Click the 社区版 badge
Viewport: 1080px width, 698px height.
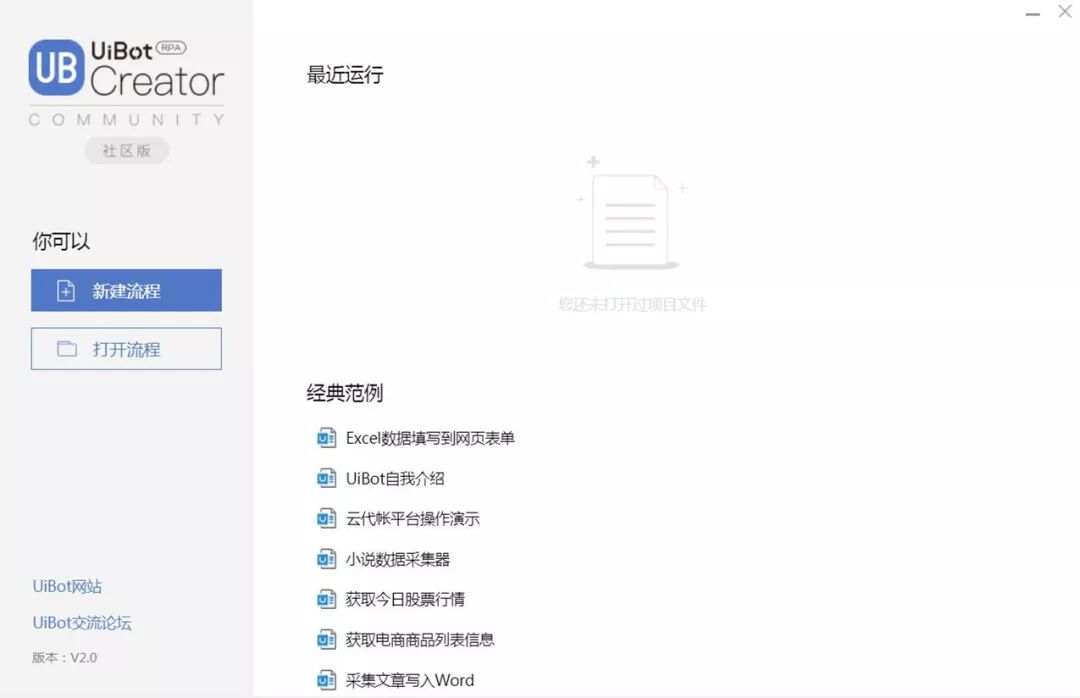[127, 150]
